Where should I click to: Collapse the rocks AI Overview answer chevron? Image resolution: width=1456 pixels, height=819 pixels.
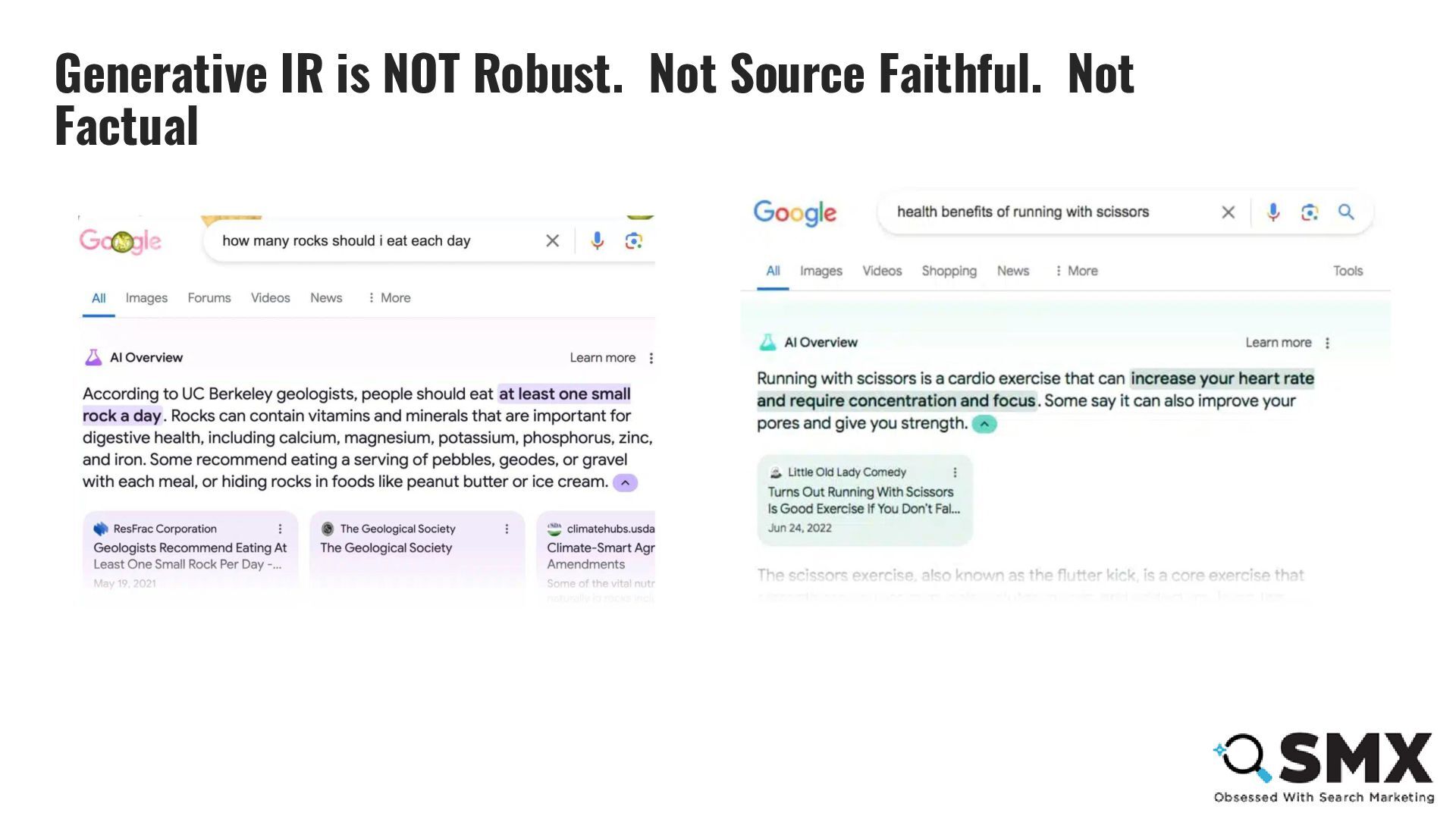(x=625, y=482)
